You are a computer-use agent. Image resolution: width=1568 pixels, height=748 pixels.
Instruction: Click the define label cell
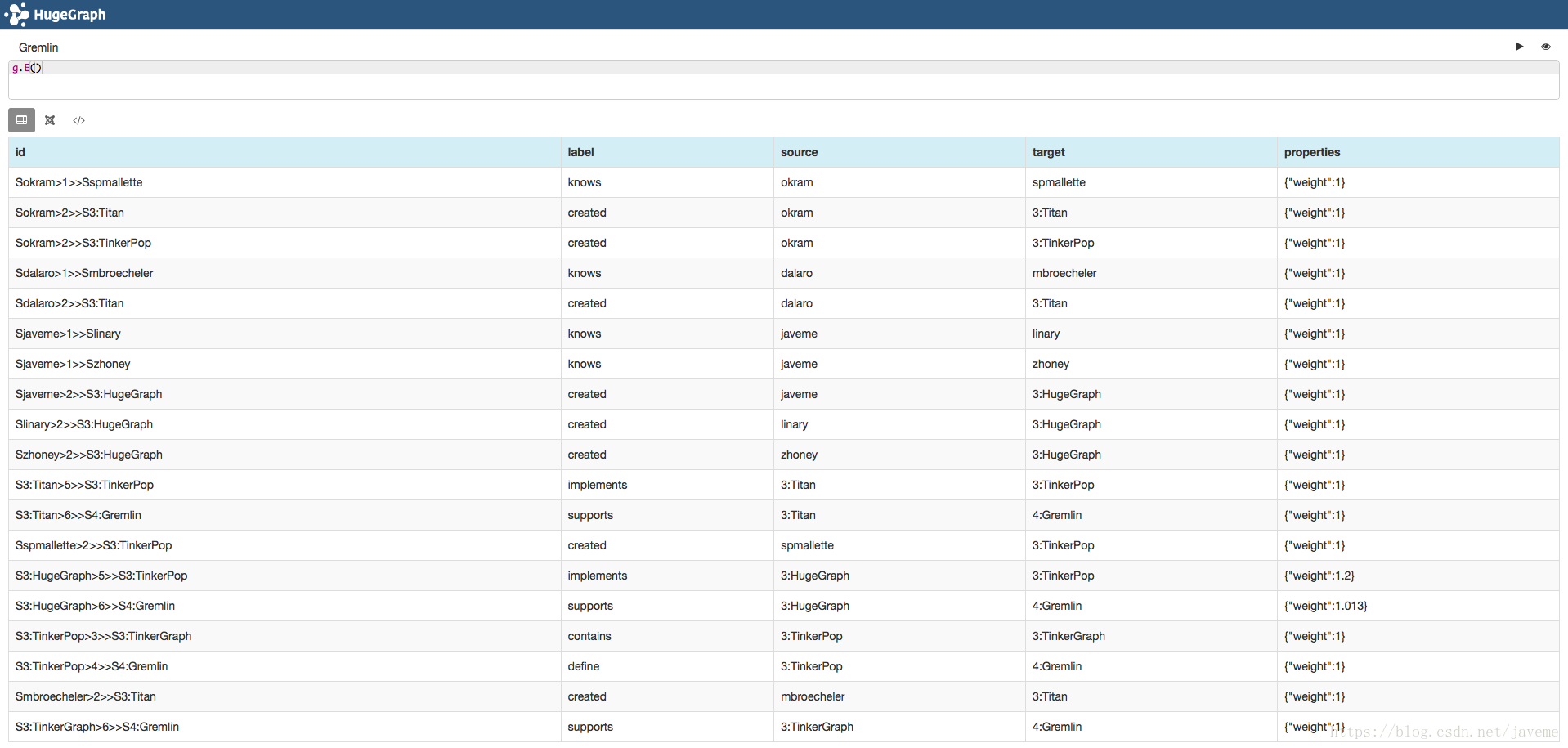667,666
